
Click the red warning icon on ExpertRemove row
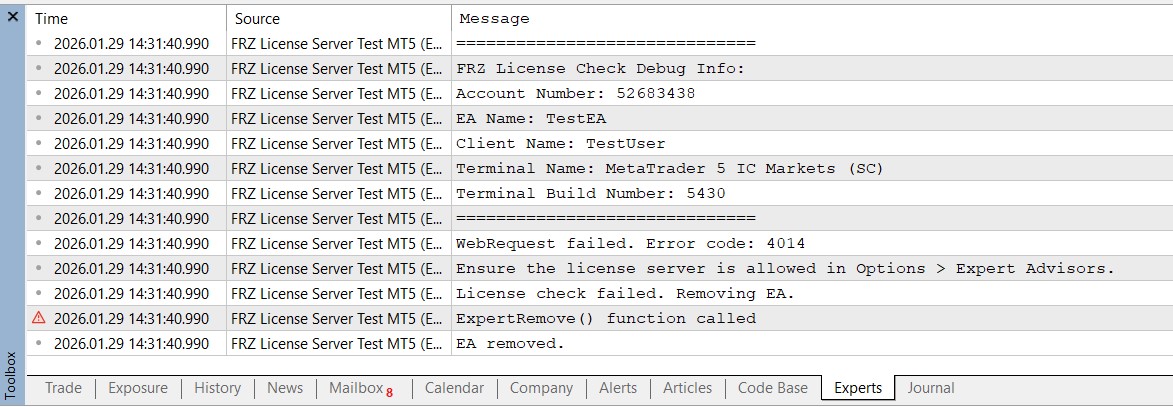[x=39, y=318]
